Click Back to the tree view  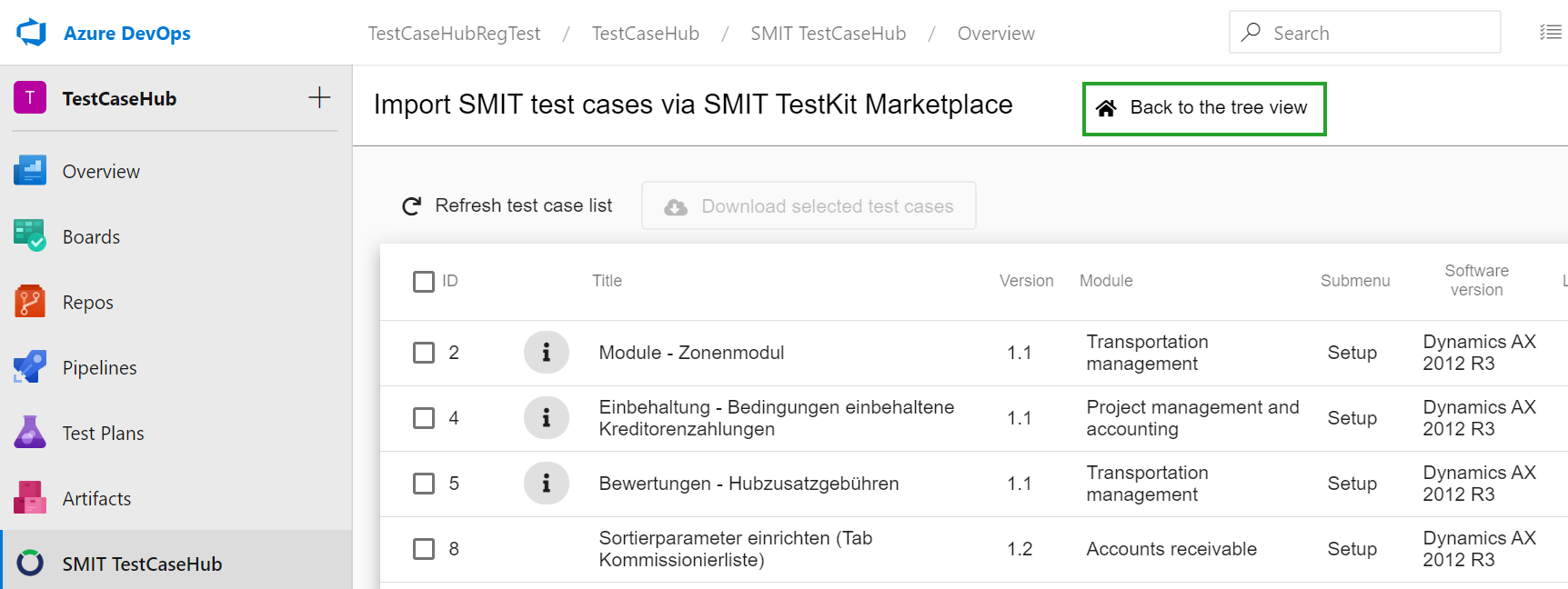coord(1204,108)
